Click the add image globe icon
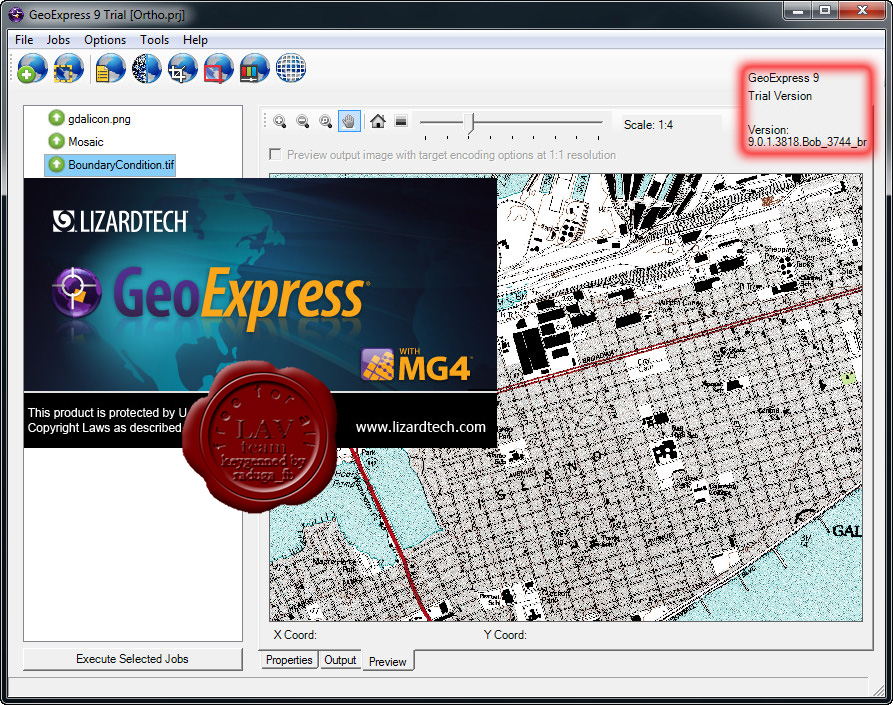This screenshot has height=705, width=893. (x=32, y=68)
